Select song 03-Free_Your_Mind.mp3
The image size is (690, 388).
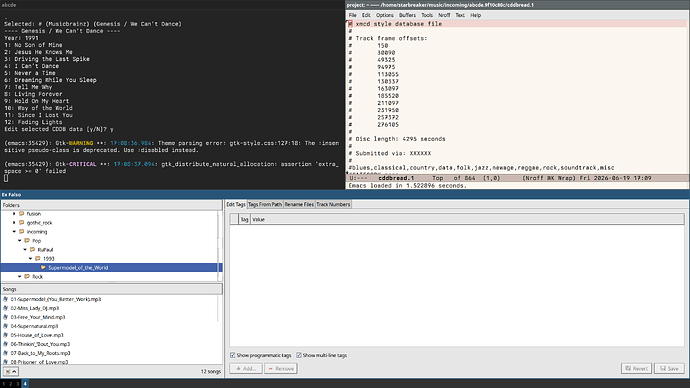point(38,317)
